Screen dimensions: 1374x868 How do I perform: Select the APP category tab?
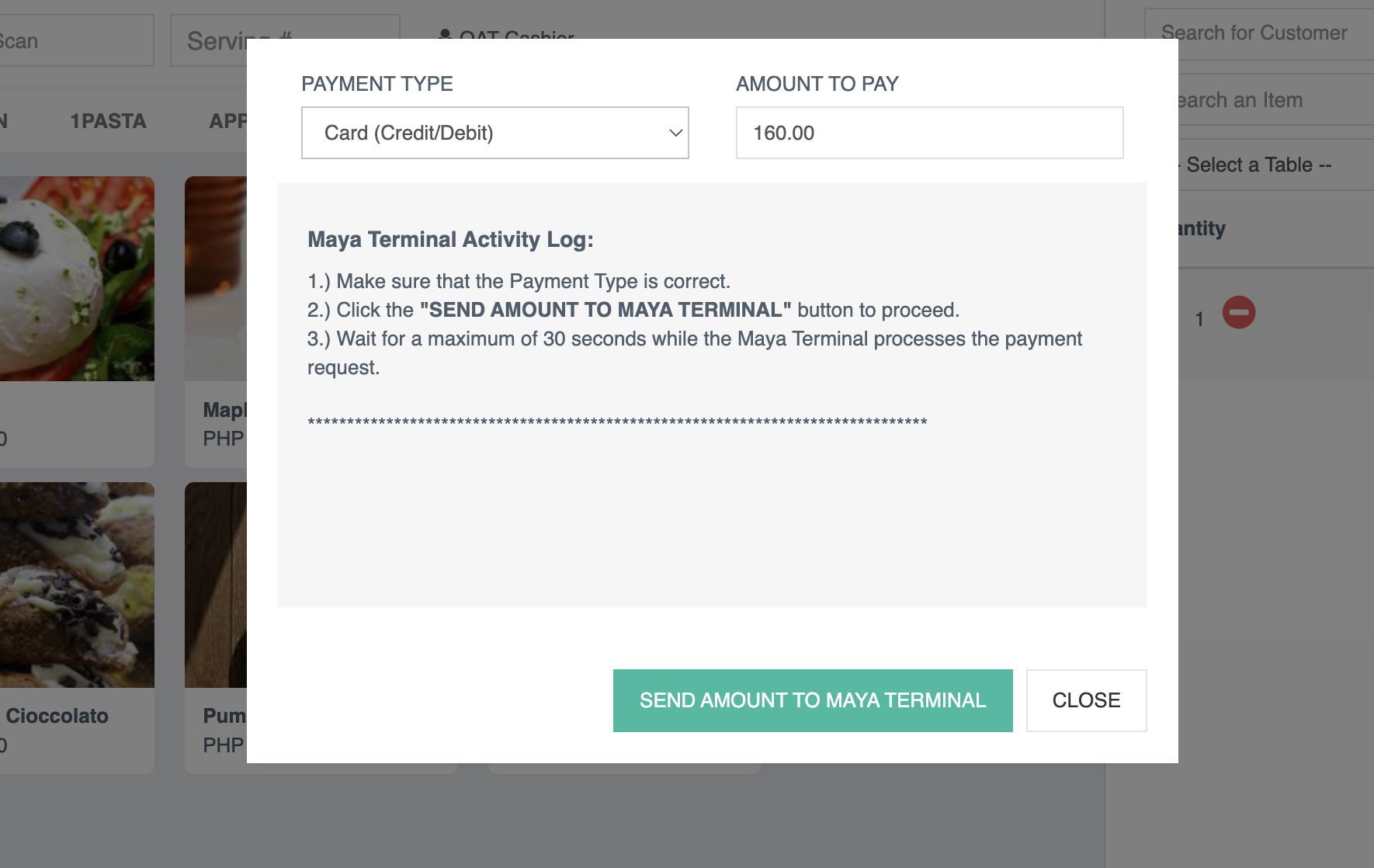point(227,121)
